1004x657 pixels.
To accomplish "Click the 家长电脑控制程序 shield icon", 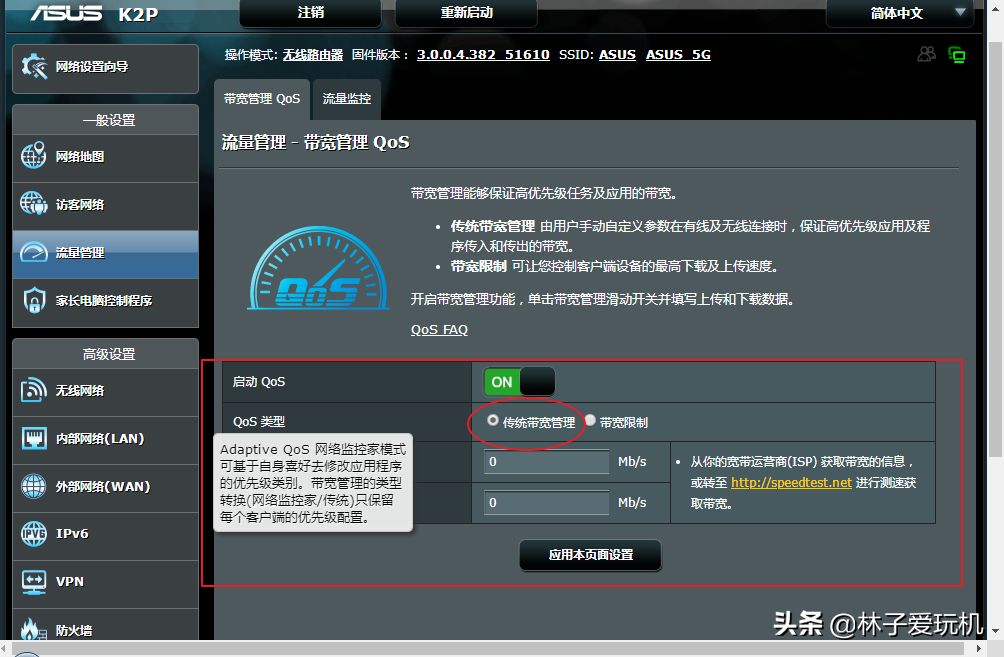I will 33,300.
